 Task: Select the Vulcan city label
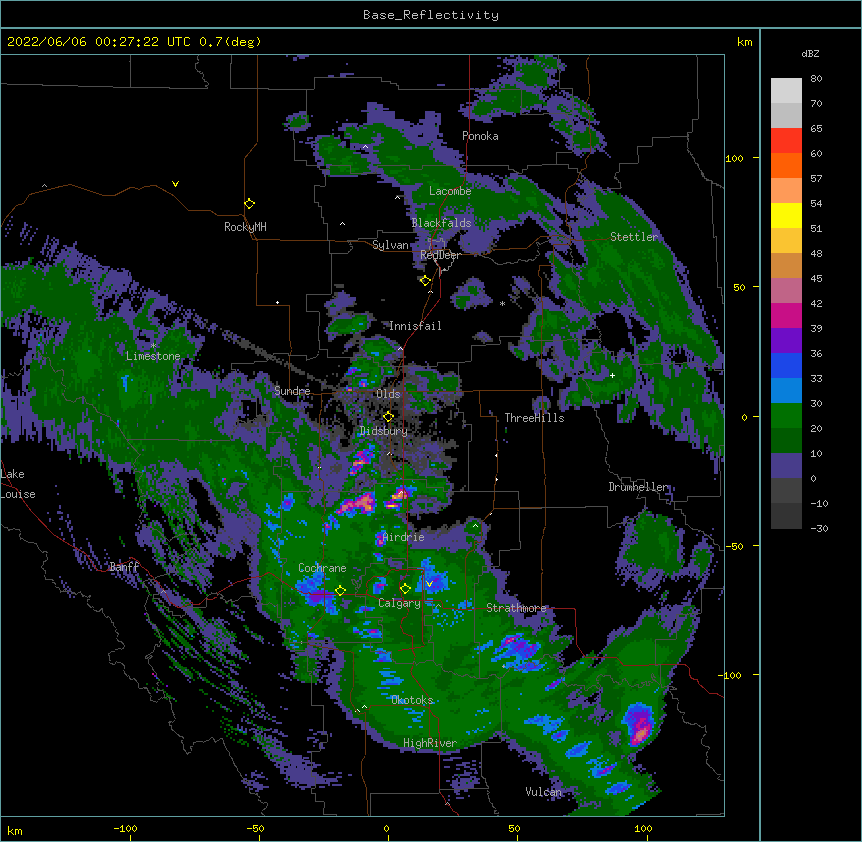(x=543, y=792)
